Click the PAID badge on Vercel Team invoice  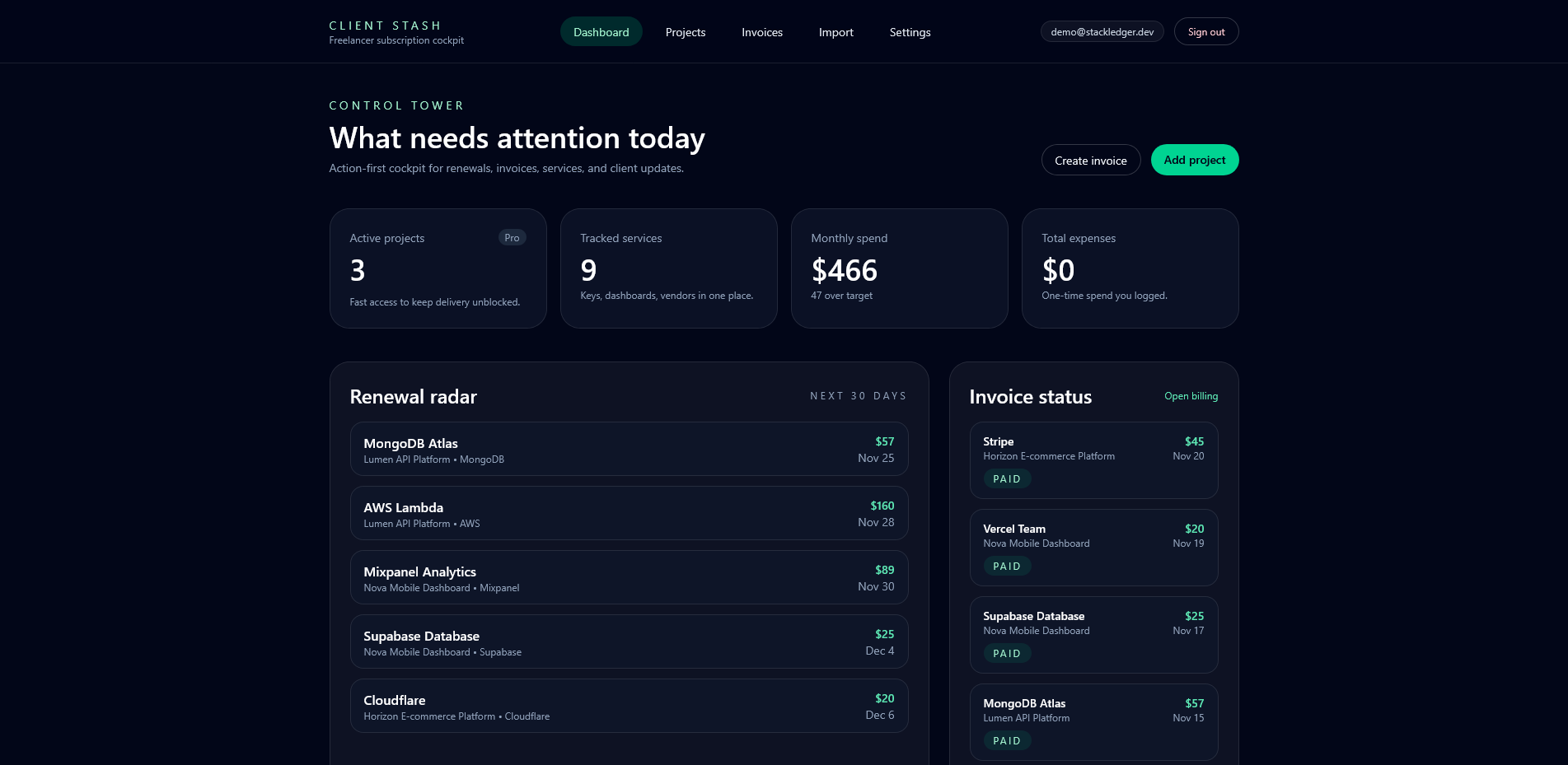coord(1007,567)
